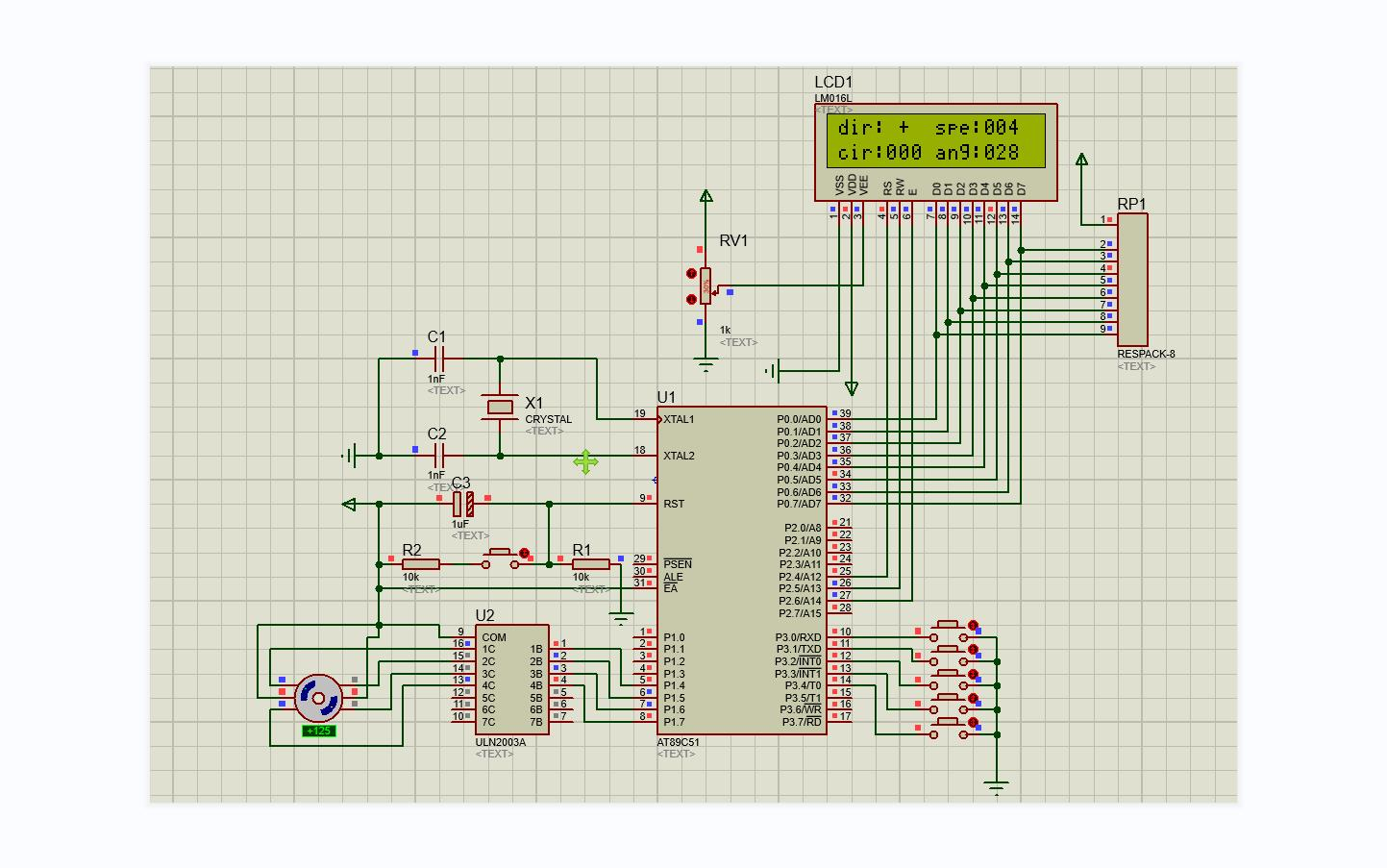Select the stepper motor symbol
The width and height of the screenshot is (1387, 868).
tap(318, 698)
